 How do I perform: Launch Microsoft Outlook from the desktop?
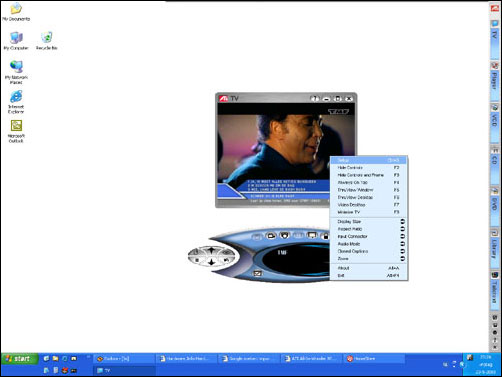16,131
